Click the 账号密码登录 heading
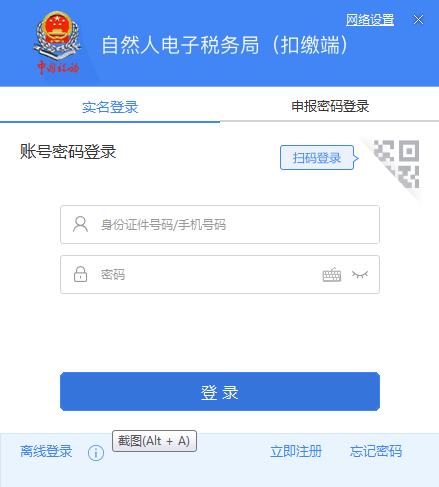The height and width of the screenshot is (487, 439). coord(68,152)
